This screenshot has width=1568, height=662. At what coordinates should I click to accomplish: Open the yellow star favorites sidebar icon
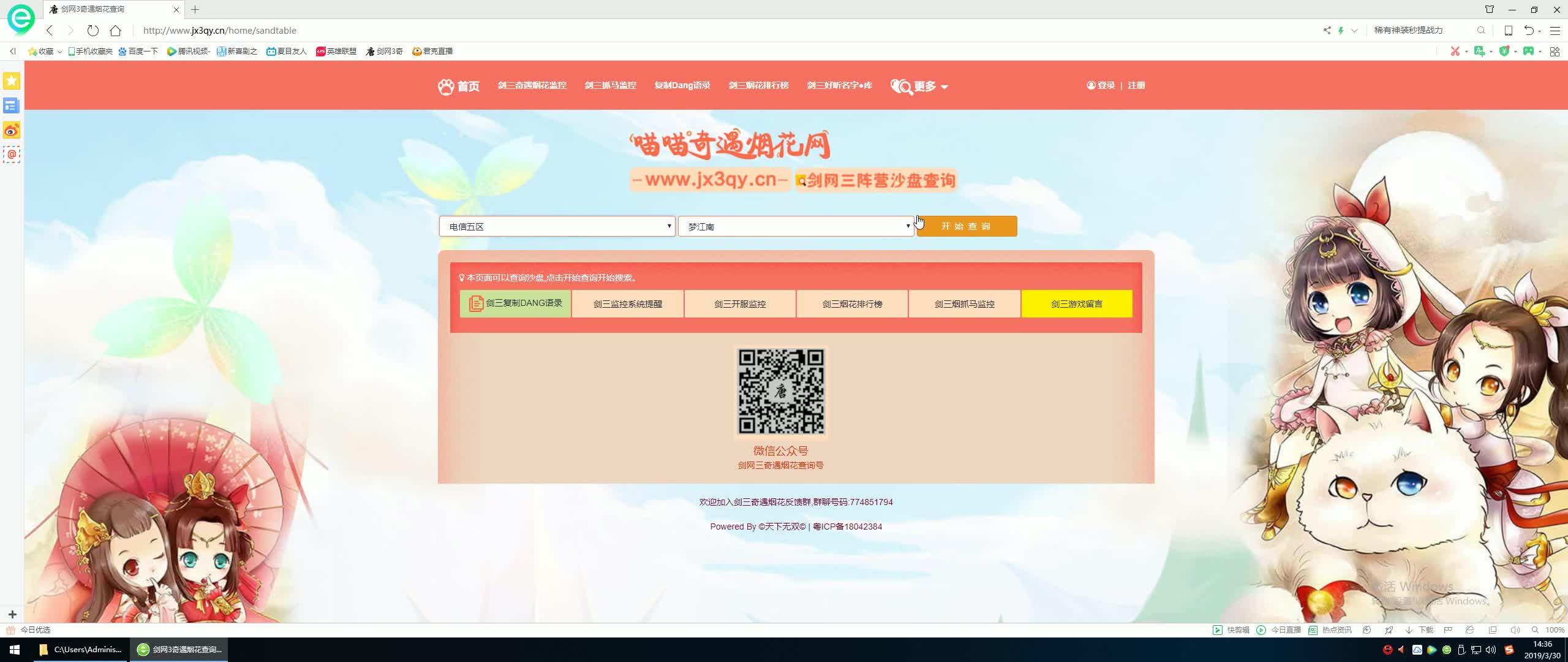[x=12, y=81]
